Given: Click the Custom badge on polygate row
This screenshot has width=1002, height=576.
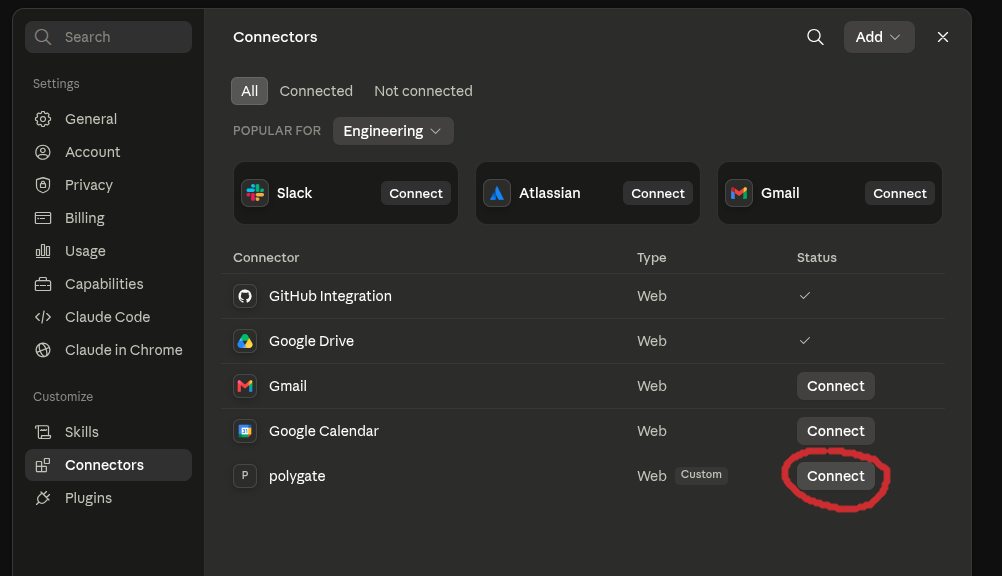Looking at the screenshot, I should pyautogui.click(x=701, y=474).
